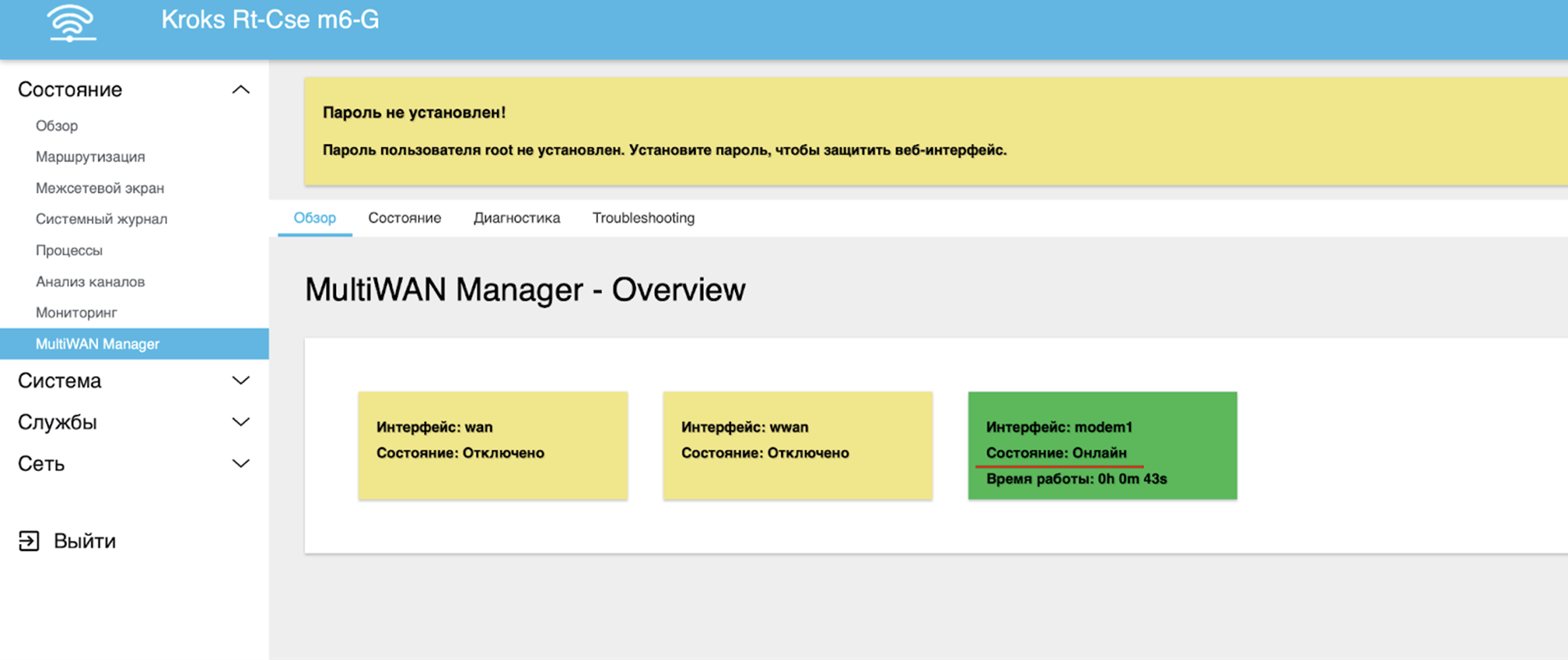
Task: Expand the Службы section chevron
Action: pyautogui.click(x=241, y=422)
